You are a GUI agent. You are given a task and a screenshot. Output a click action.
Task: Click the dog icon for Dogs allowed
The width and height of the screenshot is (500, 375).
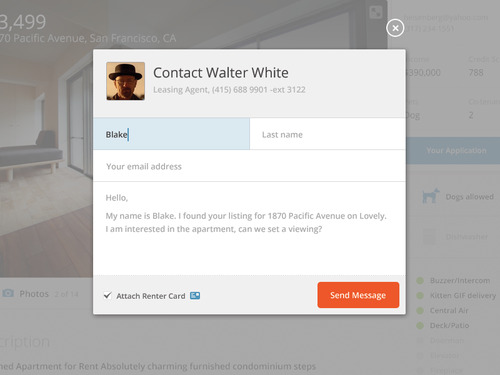click(x=430, y=196)
